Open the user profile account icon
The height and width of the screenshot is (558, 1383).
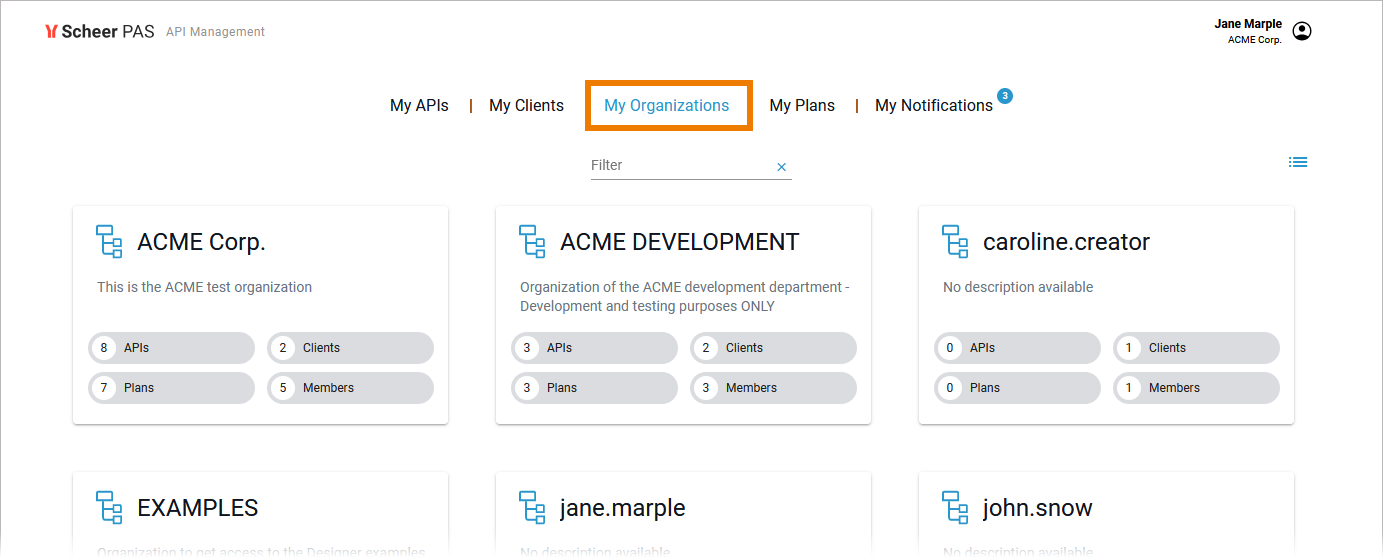point(1301,31)
